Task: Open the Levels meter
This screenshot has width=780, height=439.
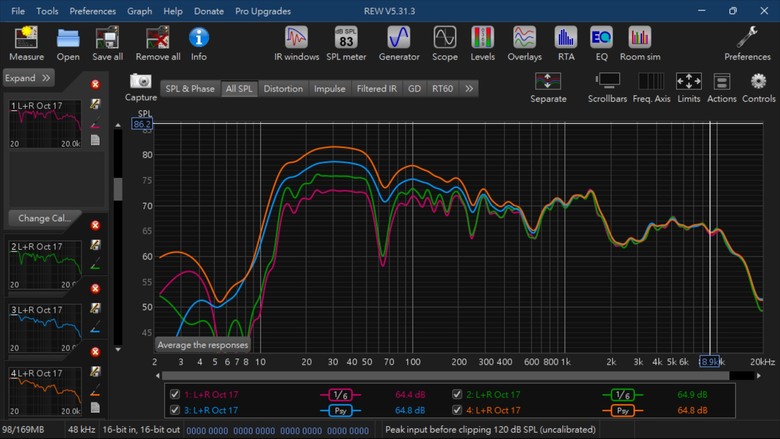Action: pos(483,44)
